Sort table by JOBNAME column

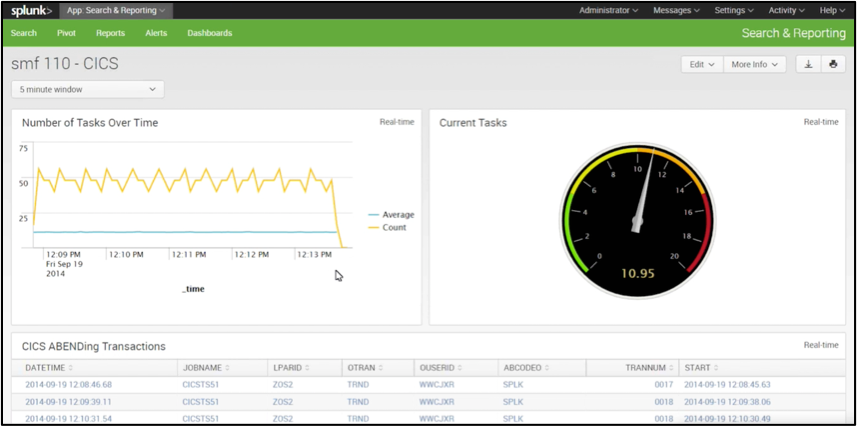(206, 368)
